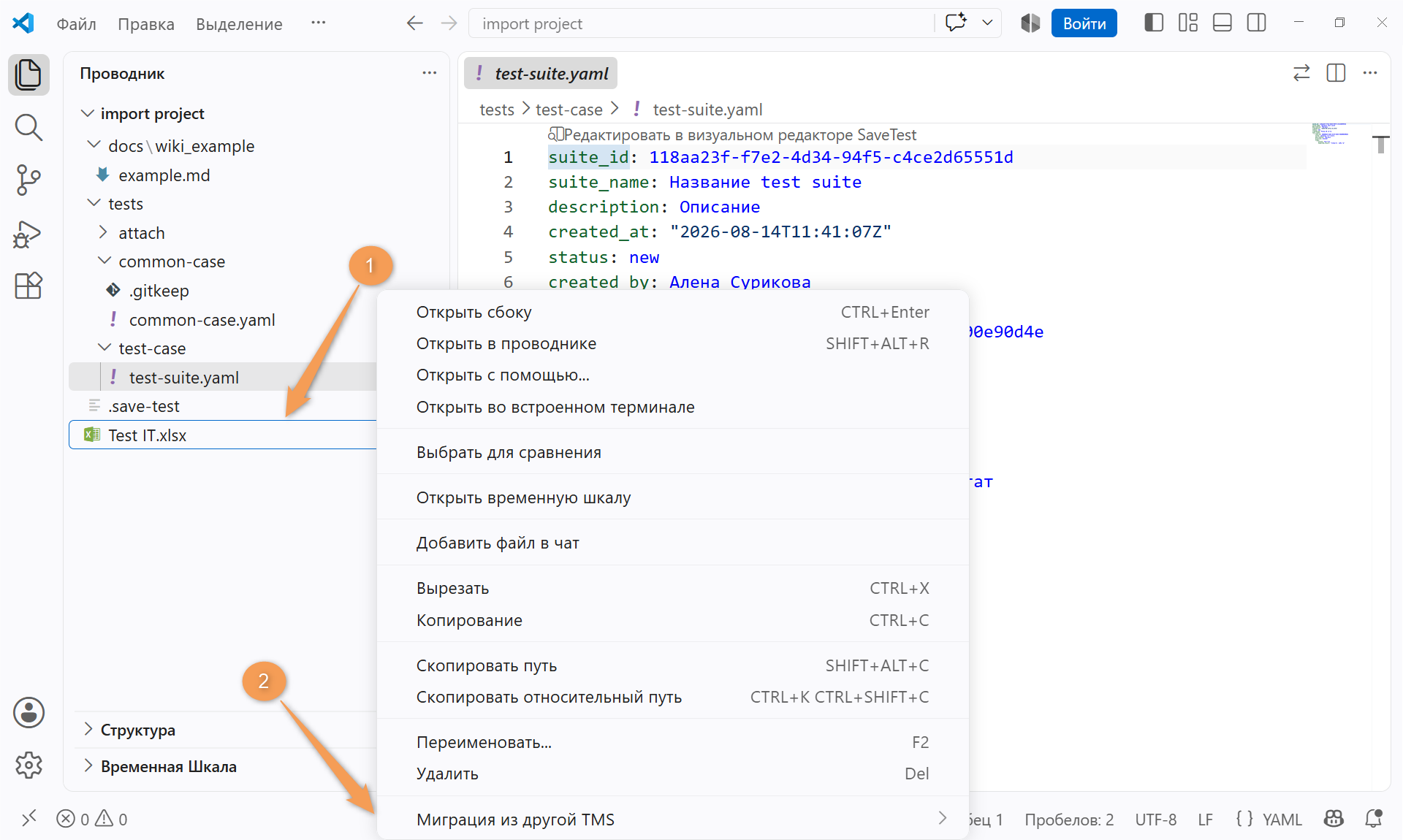Collapse the import project root folder
The image size is (1403, 840).
pos(87,113)
